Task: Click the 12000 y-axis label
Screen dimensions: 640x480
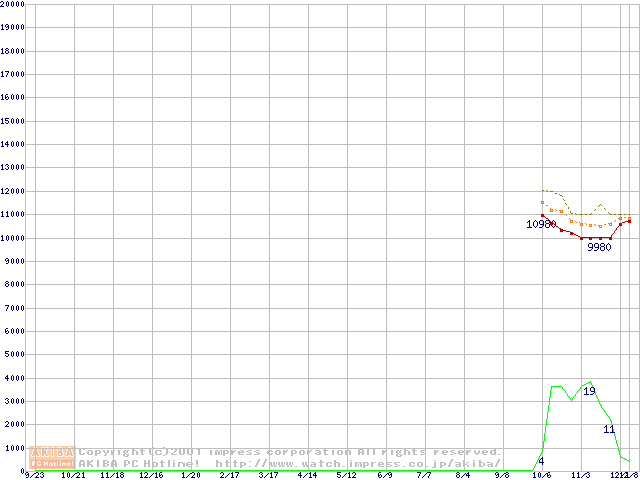Action: pos(14,191)
